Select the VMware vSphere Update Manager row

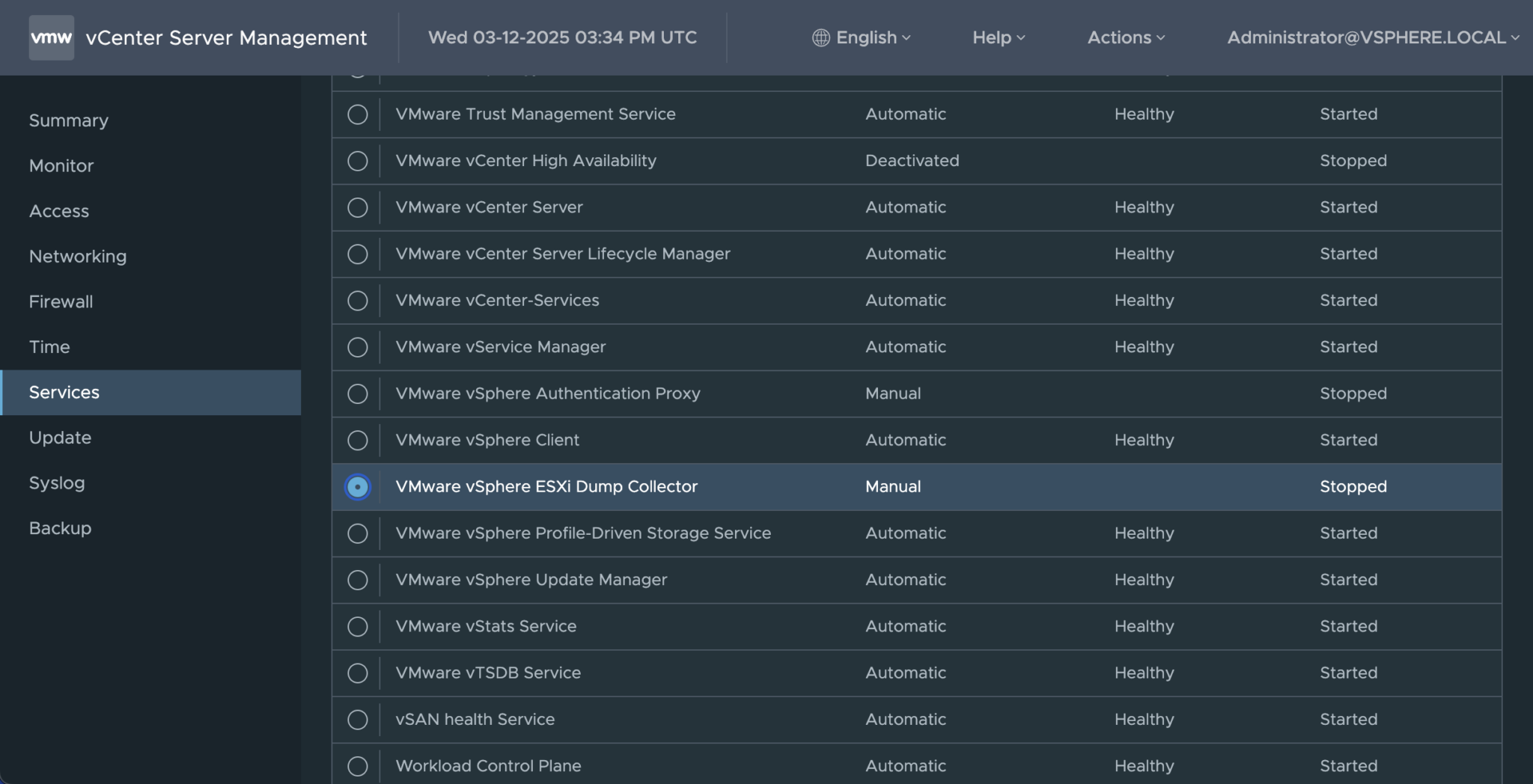point(531,579)
